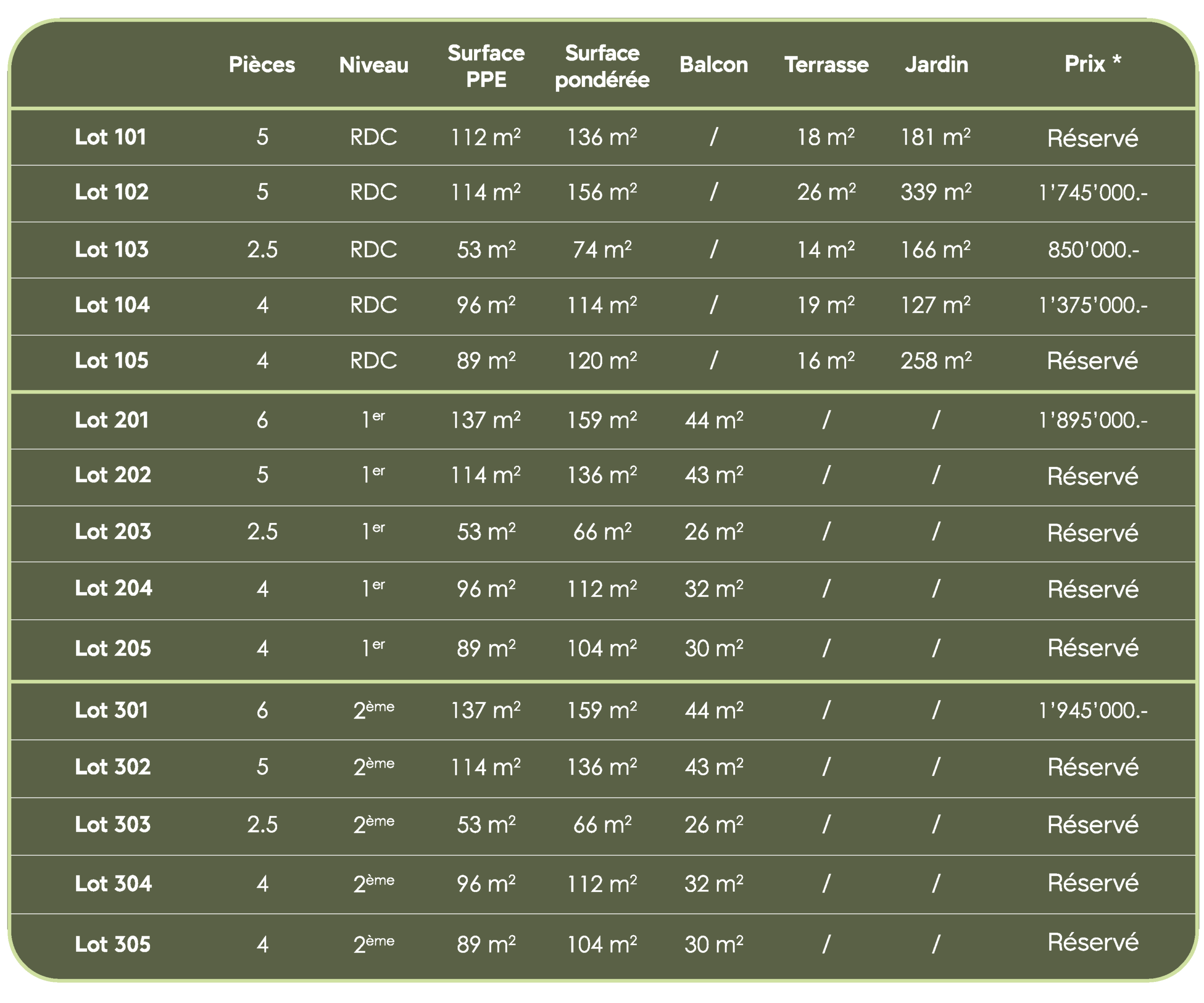Select Lot 104 price 1'375'000.-
The image size is (1204, 1003).
coord(1093,305)
